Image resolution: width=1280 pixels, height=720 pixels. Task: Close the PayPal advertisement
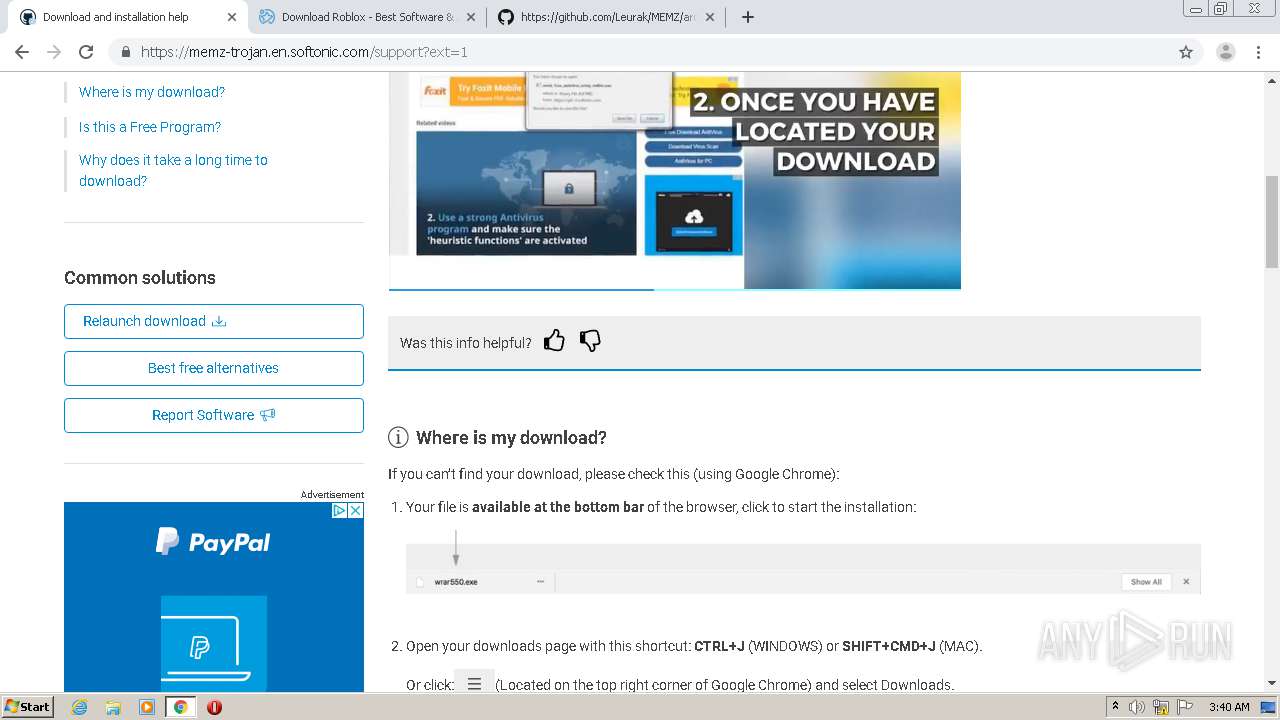[x=355, y=510]
